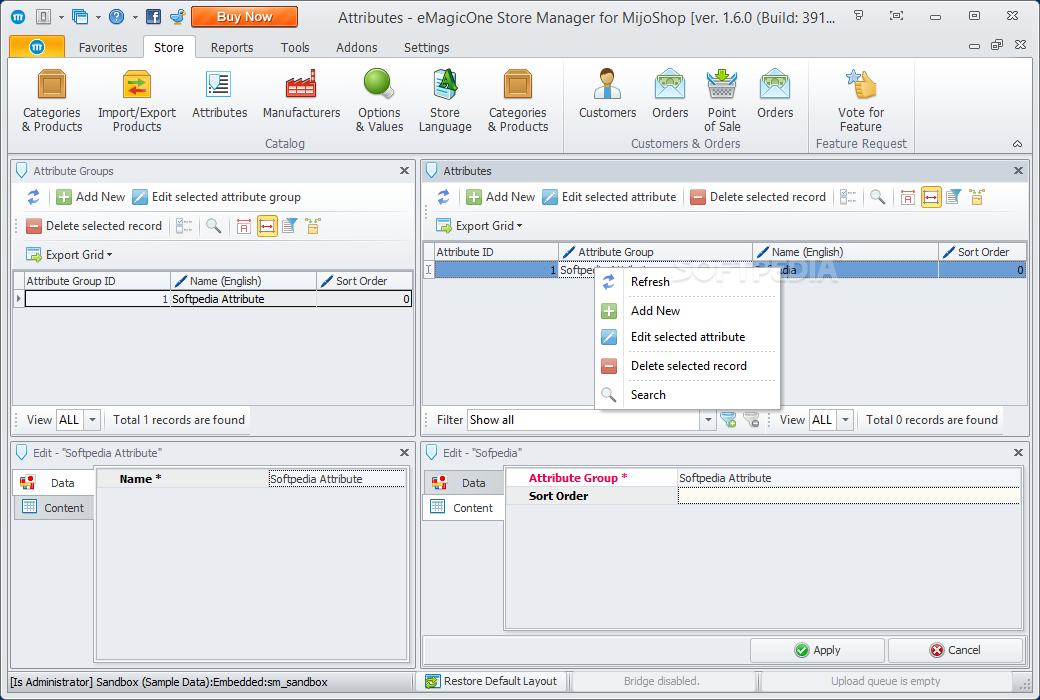Screen dimensions: 1040x700
Task: Click filter icon in Attribute Groups toolbar
Action: pos(290,226)
